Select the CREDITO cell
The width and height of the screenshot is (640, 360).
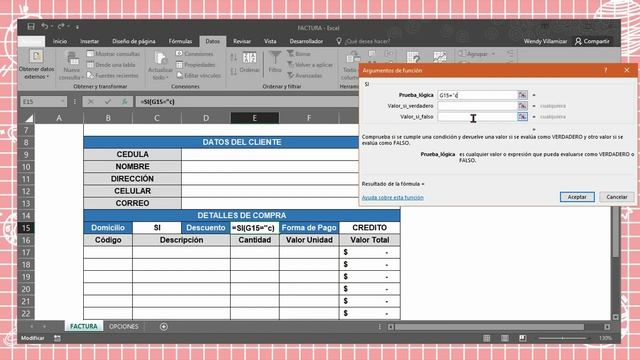(x=369, y=228)
